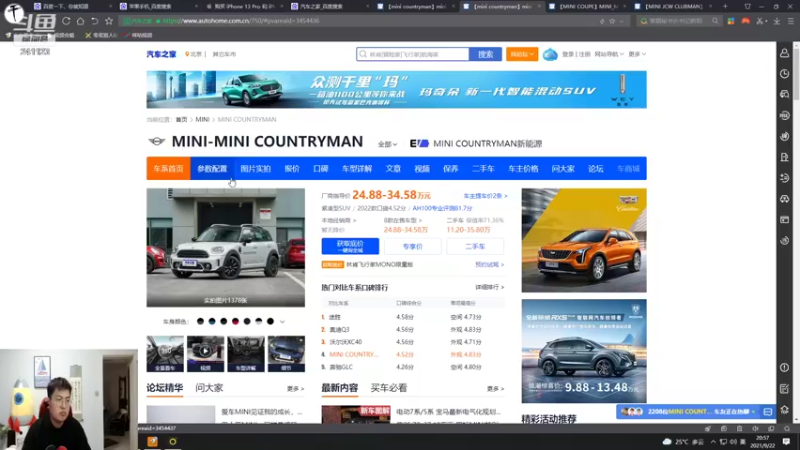Open the 全部 model-year dropdown
800x450 pixels.
(x=387, y=144)
